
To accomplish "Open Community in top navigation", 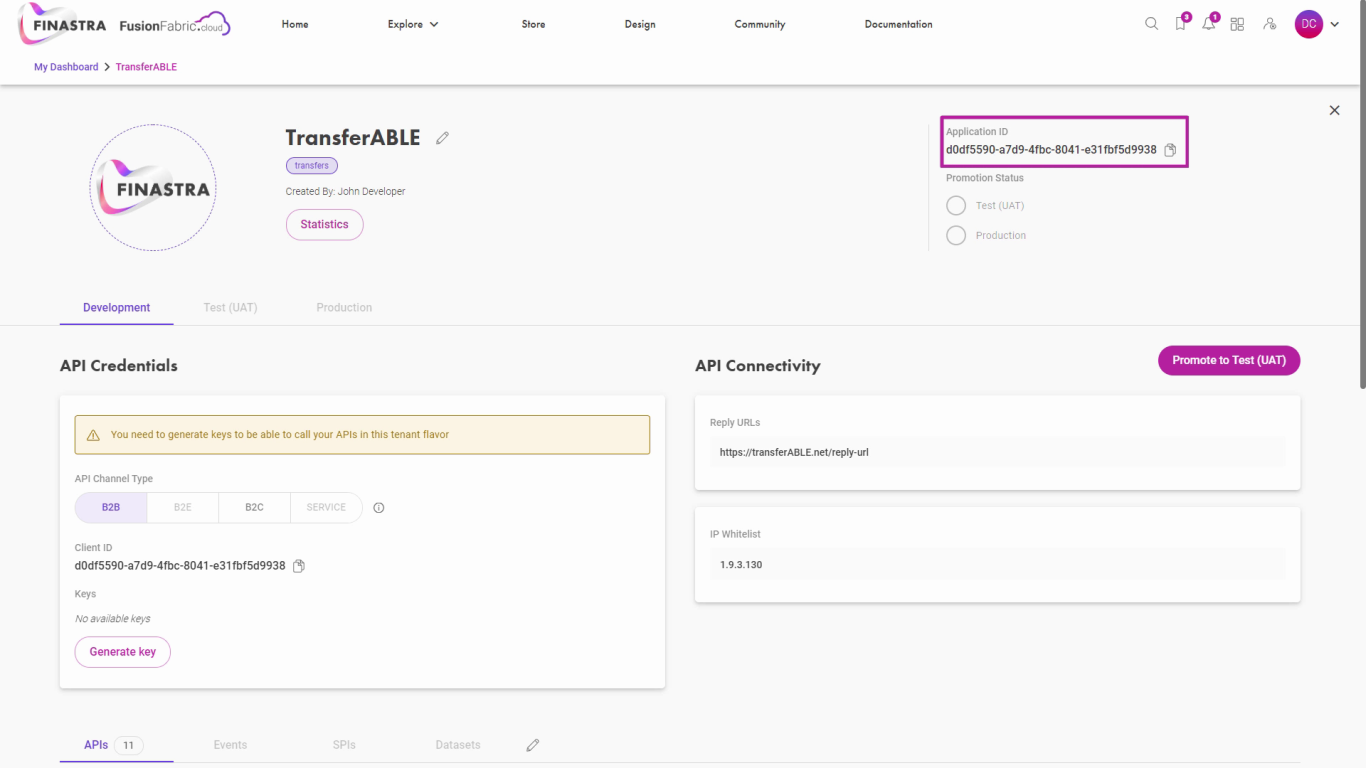I will click(x=760, y=24).
